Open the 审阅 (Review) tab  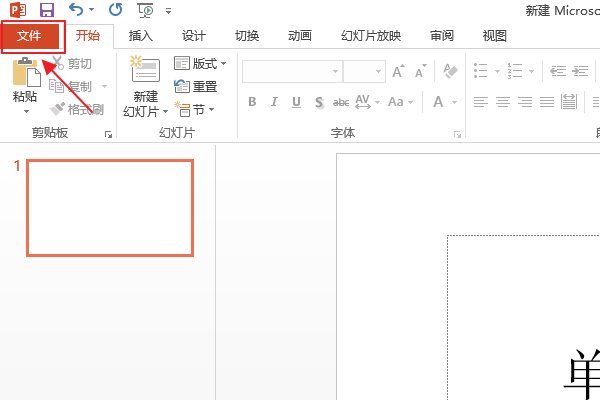[442, 36]
